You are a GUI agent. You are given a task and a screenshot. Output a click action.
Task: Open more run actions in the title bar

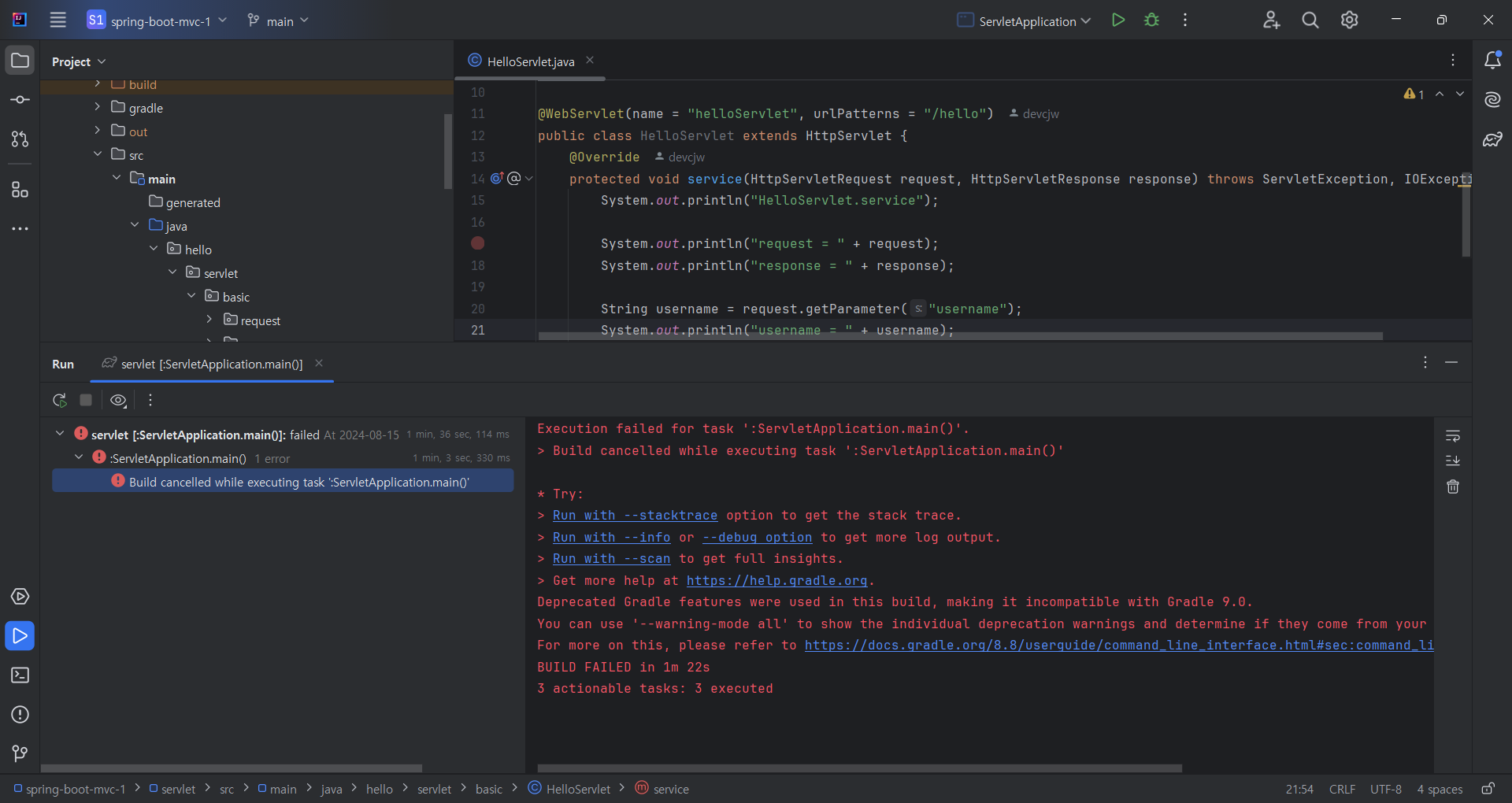coord(1185,20)
